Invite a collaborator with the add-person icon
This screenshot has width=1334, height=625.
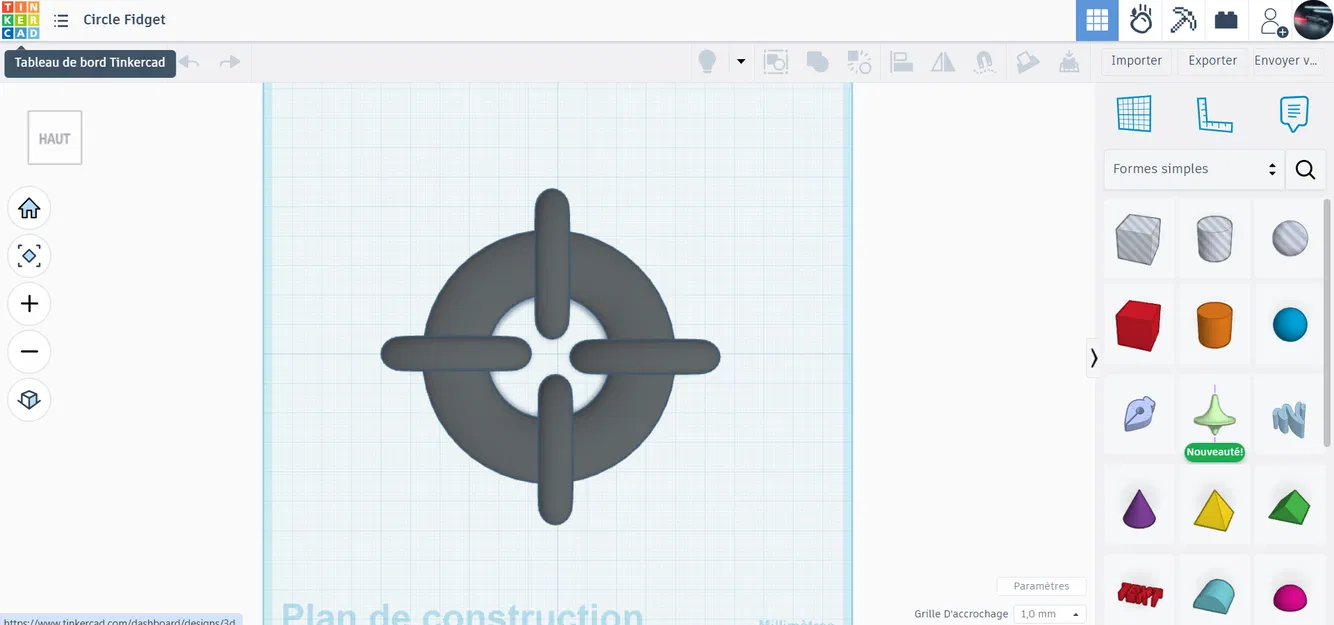pyautogui.click(x=1273, y=21)
